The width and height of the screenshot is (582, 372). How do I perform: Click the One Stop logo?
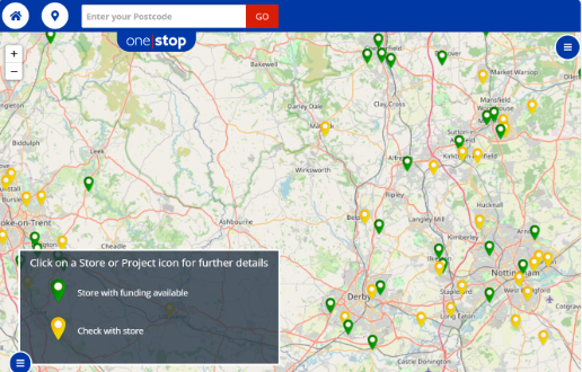(x=156, y=41)
